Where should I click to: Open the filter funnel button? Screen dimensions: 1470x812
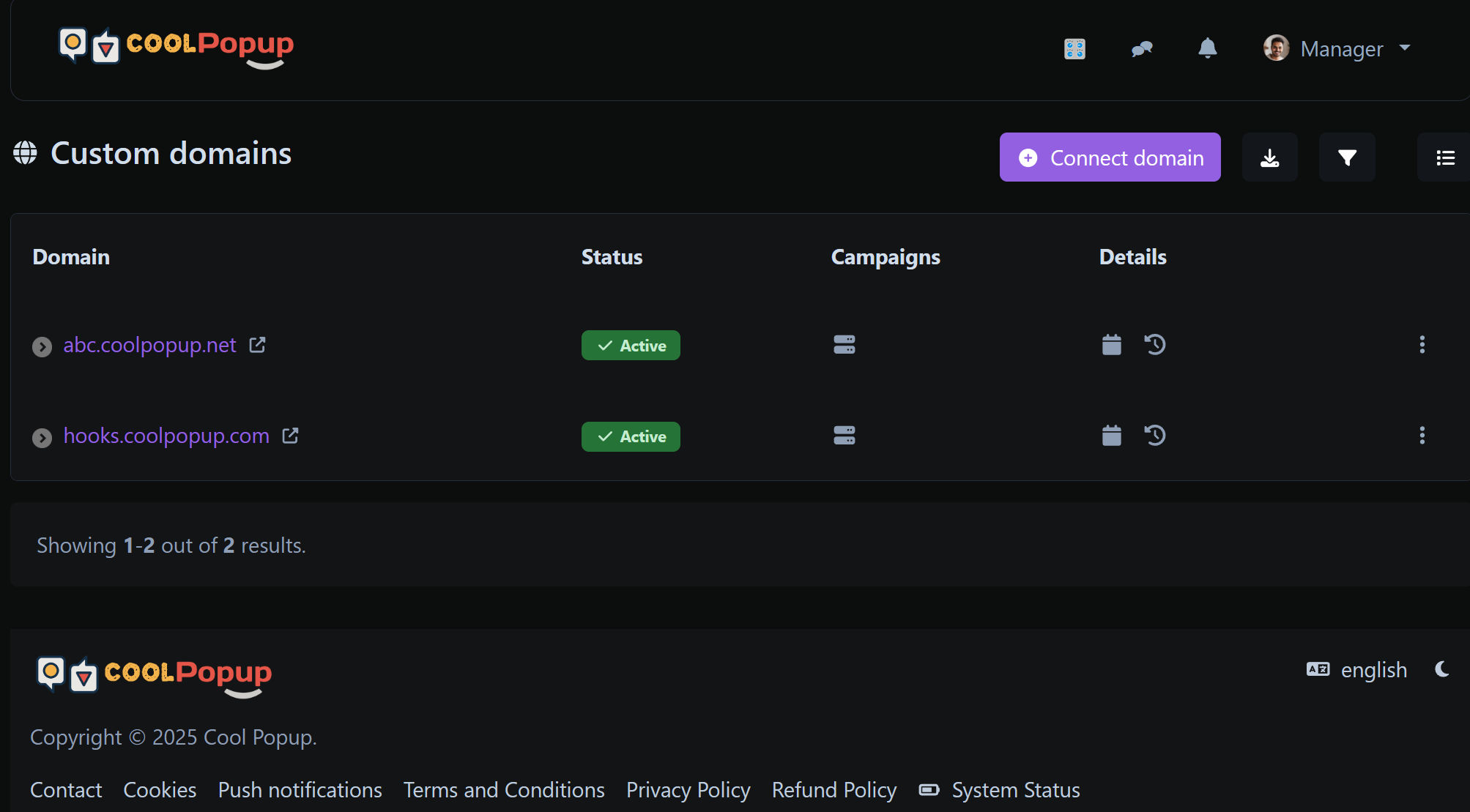[1346, 157]
